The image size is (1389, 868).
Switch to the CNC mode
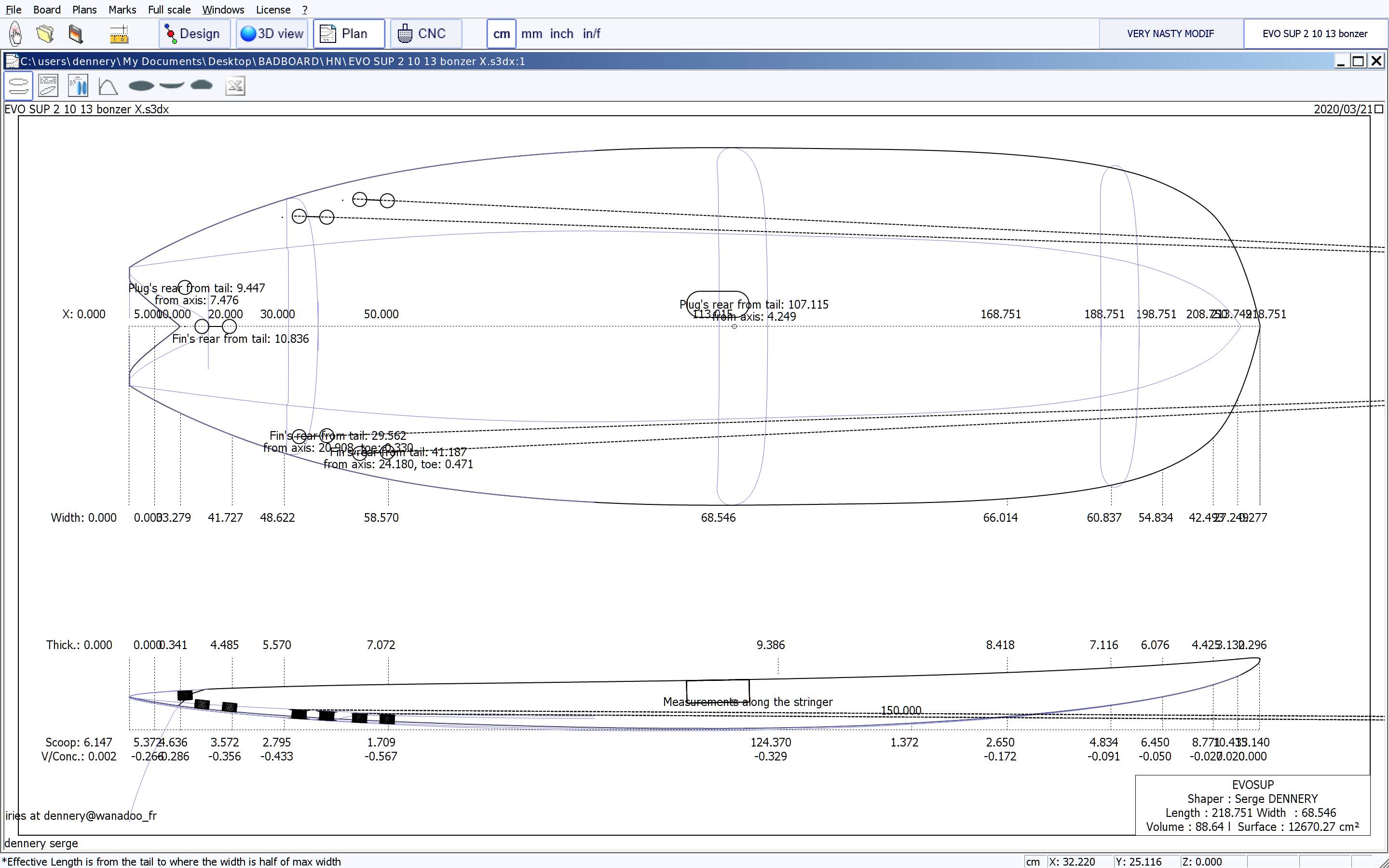click(425, 34)
